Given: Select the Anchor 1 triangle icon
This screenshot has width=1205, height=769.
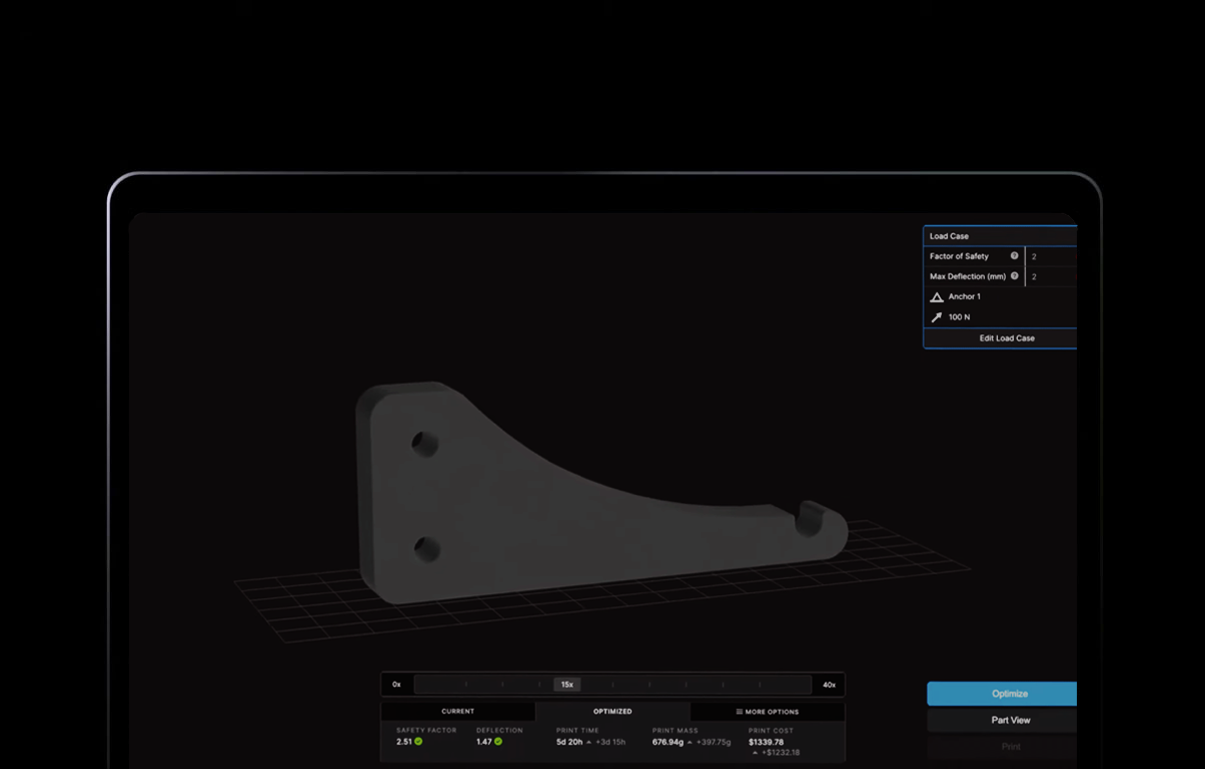Looking at the screenshot, I should [937, 297].
